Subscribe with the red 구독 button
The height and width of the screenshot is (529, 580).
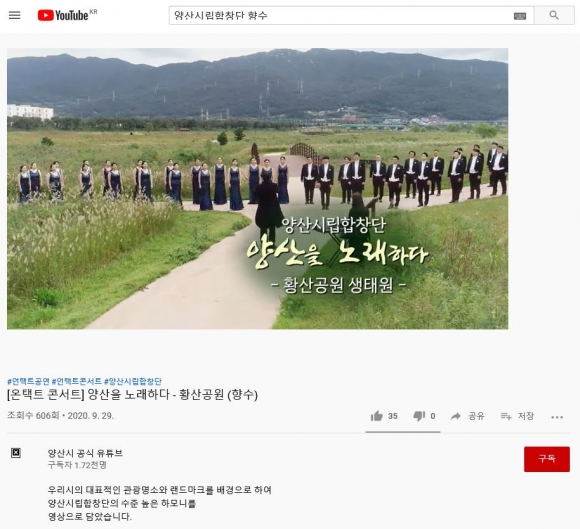tap(546, 459)
